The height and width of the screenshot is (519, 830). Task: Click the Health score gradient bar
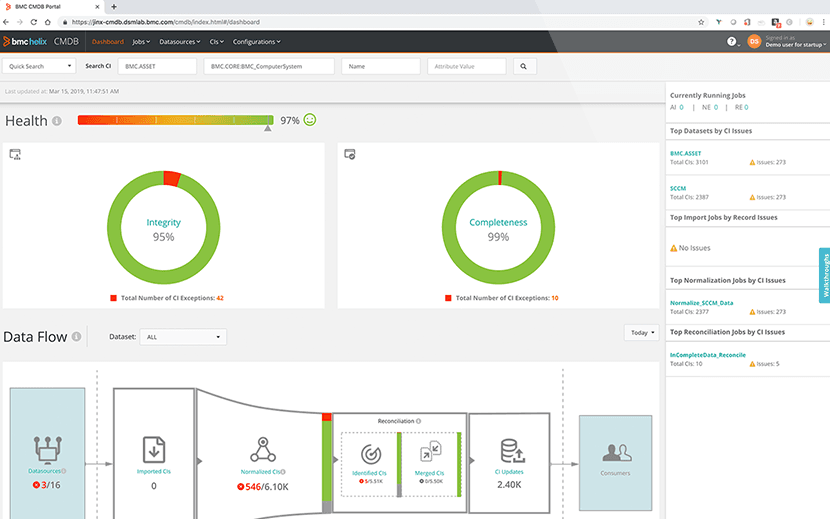(175, 120)
